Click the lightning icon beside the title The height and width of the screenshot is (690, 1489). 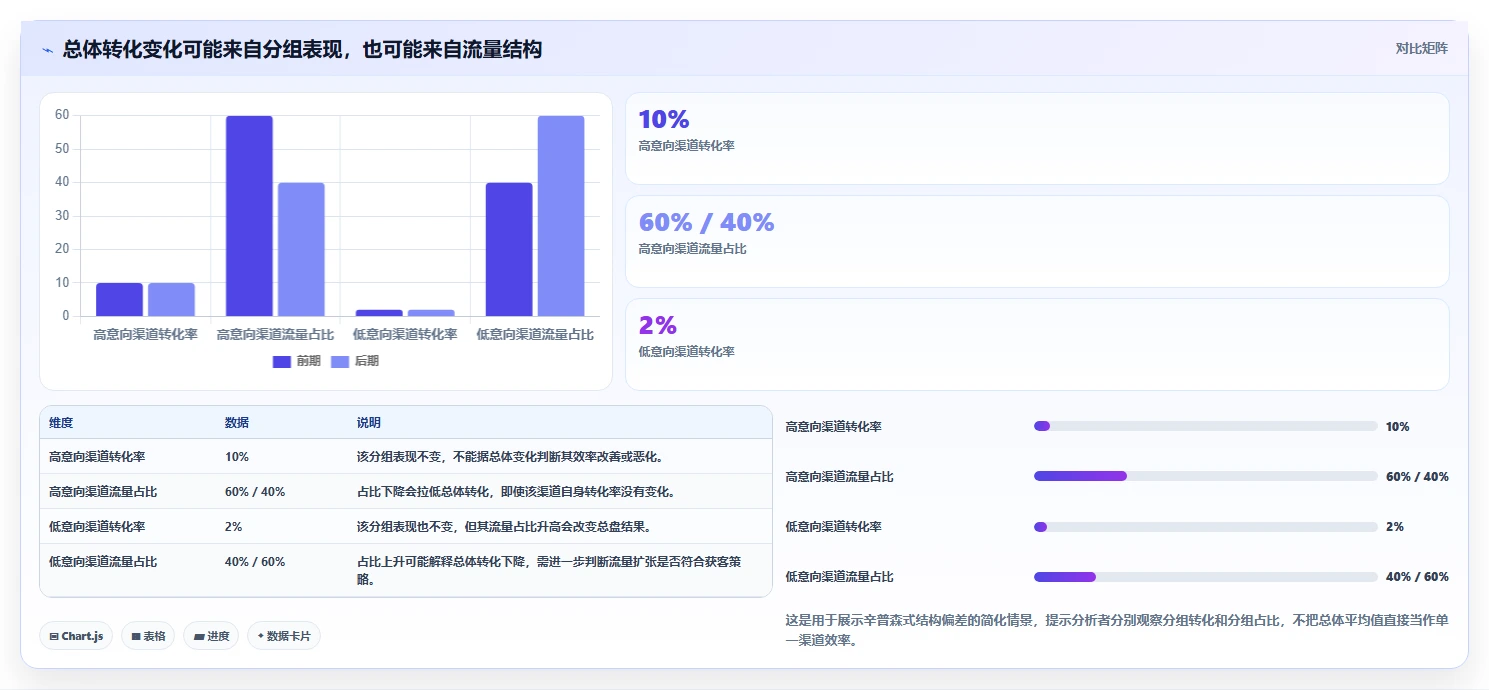(48, 50)
